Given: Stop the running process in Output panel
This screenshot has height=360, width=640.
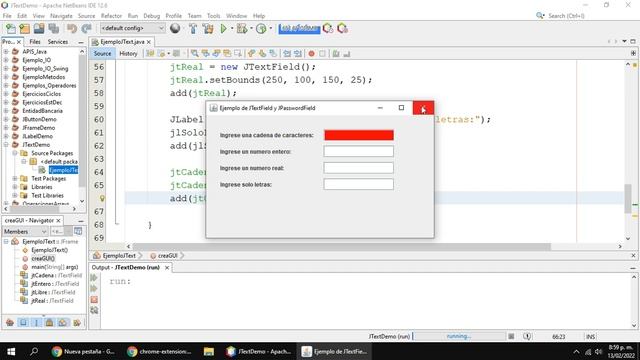Looking at the screenshot, I should click(x=94, y=300).
